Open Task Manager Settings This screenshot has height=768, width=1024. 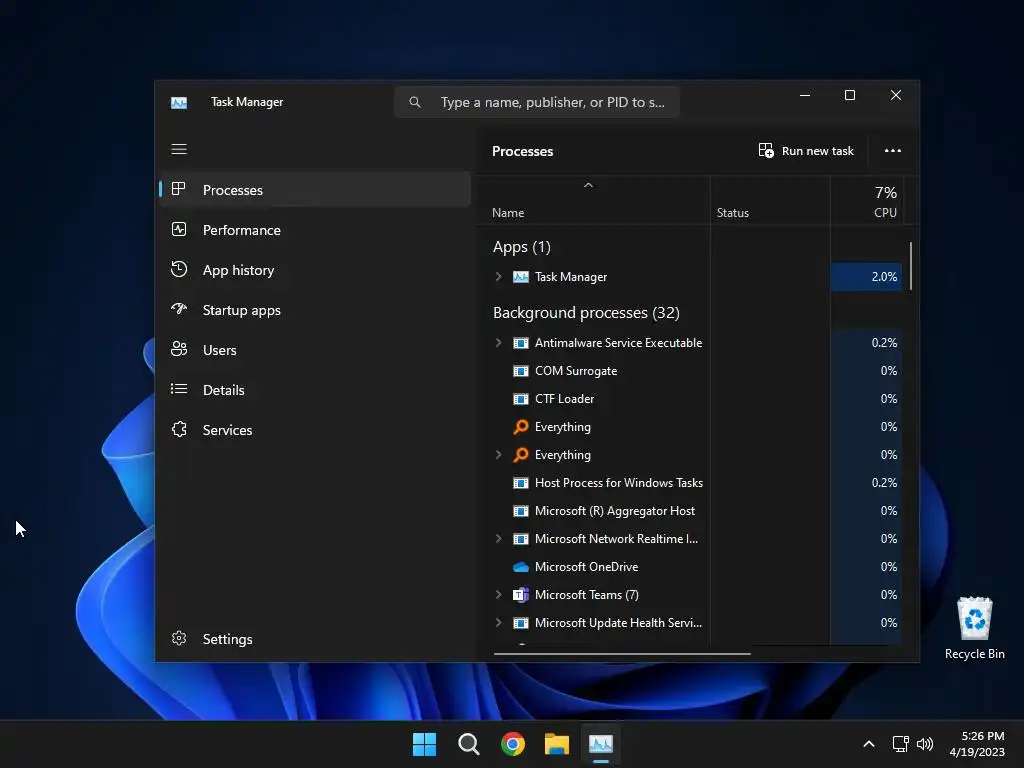pos(315,639)
